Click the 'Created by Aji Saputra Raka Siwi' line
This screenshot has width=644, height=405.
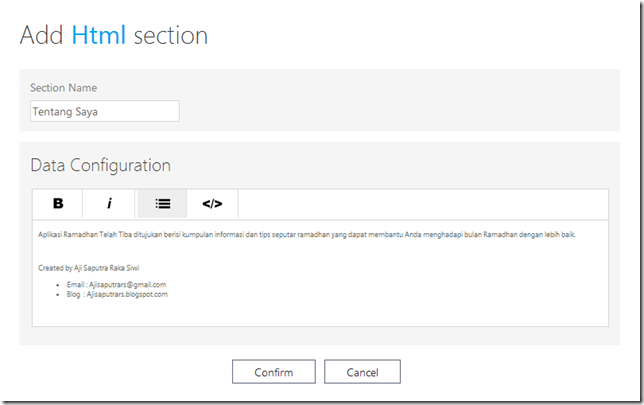coord(89,268)
